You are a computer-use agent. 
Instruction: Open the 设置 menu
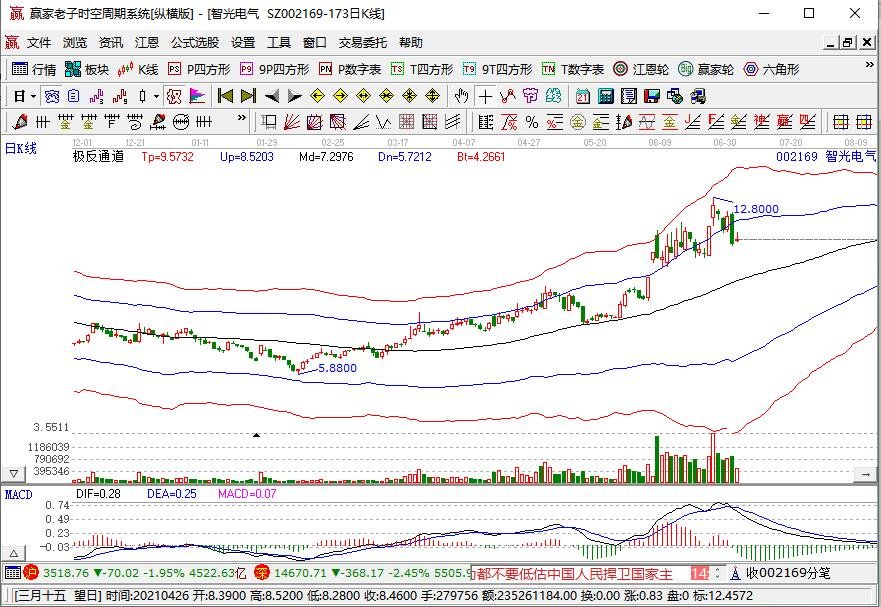point(243,43)
